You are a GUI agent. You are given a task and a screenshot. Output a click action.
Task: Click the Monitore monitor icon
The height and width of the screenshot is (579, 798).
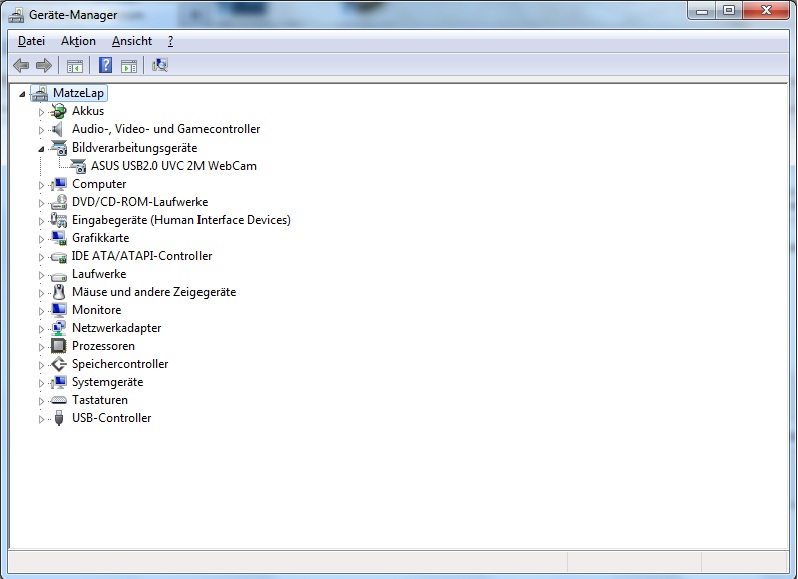point(59,310)
